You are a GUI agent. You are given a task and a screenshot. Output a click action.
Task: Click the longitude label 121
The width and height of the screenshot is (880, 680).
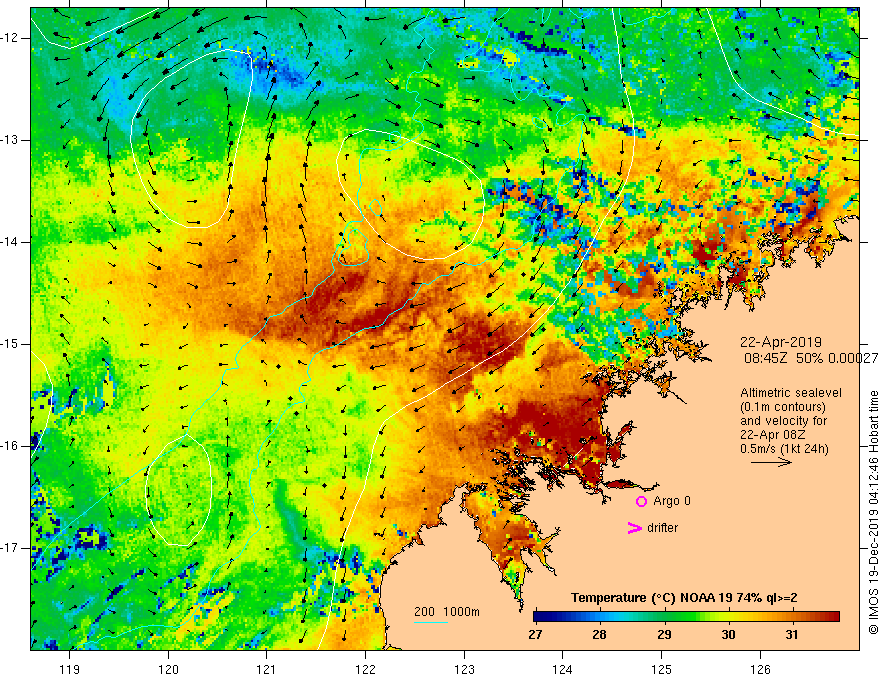point(267,669)
